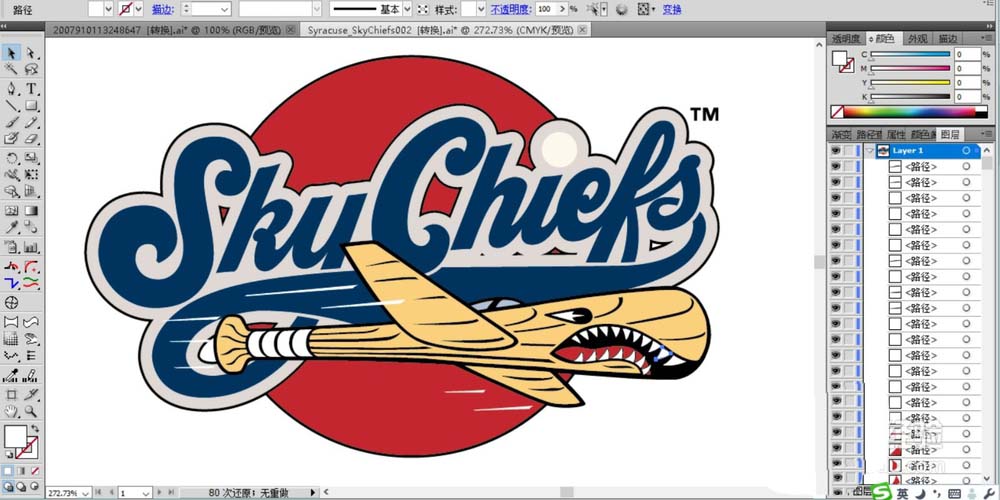Select the Type tool
Viewport: 1000px width, 500px height.
click(31, 89)
